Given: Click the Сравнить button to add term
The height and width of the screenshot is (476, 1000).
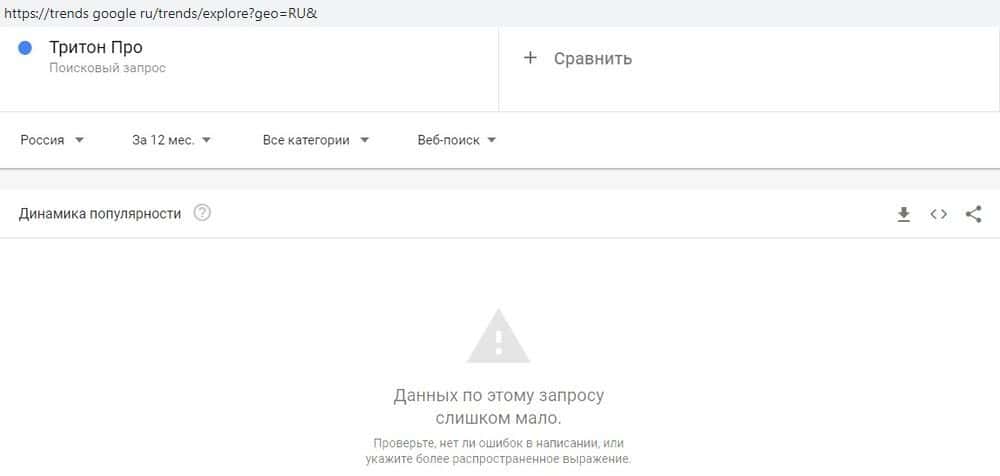Looking at the screenshot, I should (x=577, y=58).
